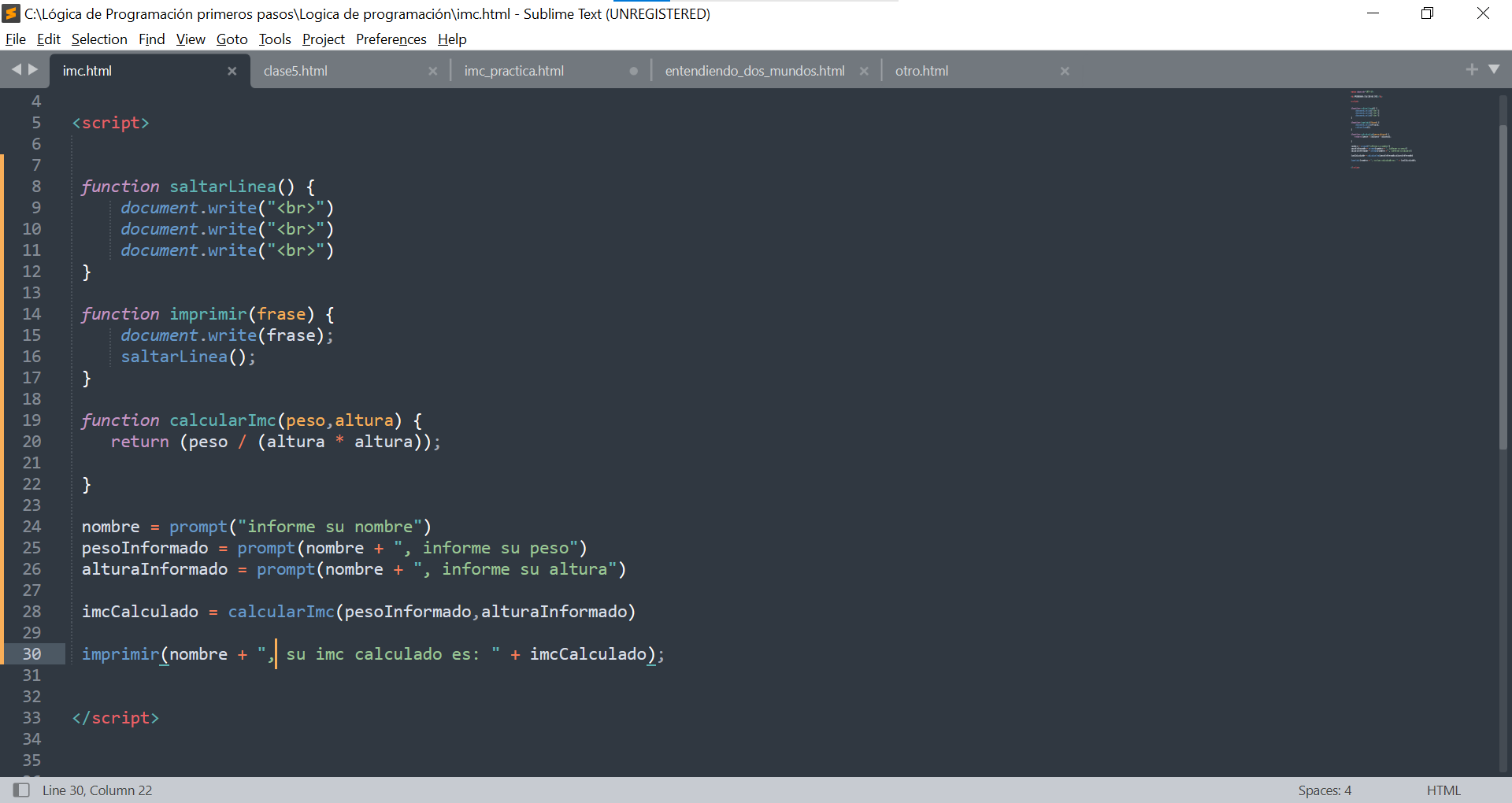Screen dimensions: 1512x803
Task: Click the return keyword on line 20
Action: point(139,442)
